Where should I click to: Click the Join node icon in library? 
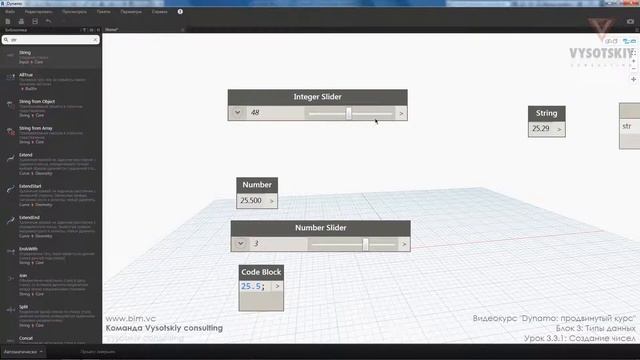[10, 279]
